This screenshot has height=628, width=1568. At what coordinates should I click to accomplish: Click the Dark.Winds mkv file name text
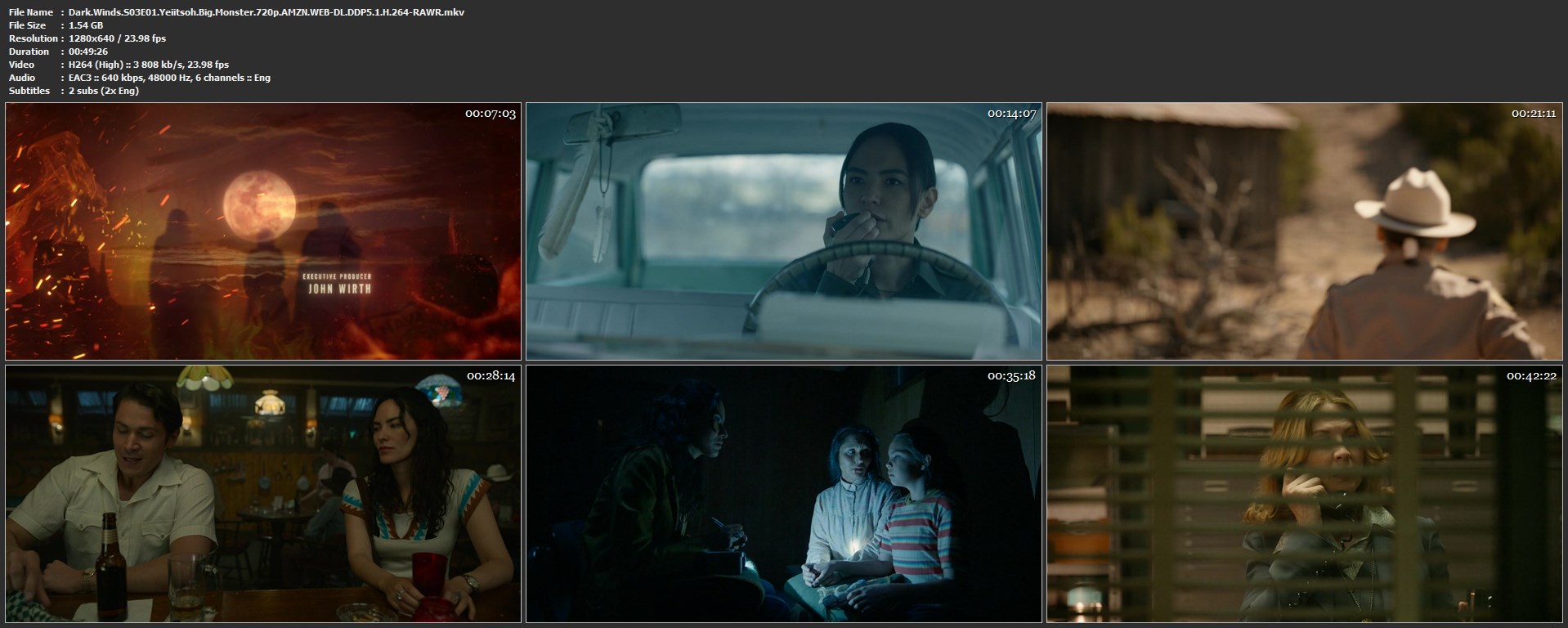pyautogui.click(x=267, y=12)
